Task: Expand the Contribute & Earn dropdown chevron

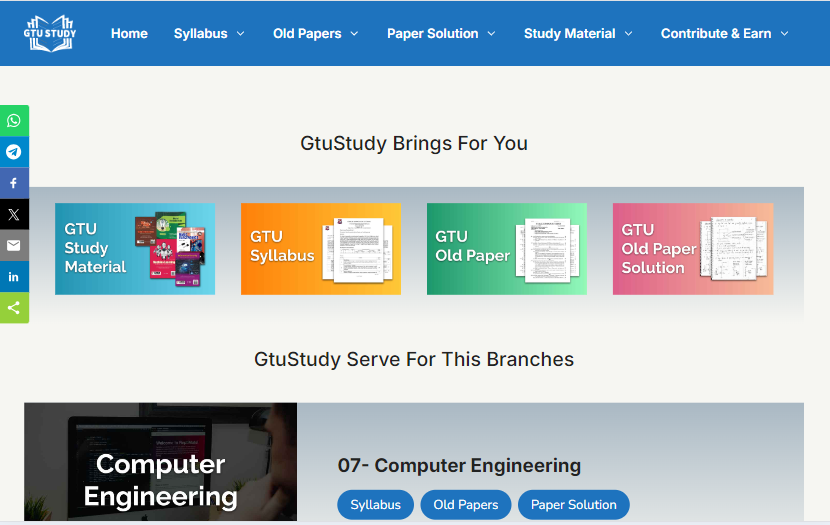Action: [x=784, y=33]
